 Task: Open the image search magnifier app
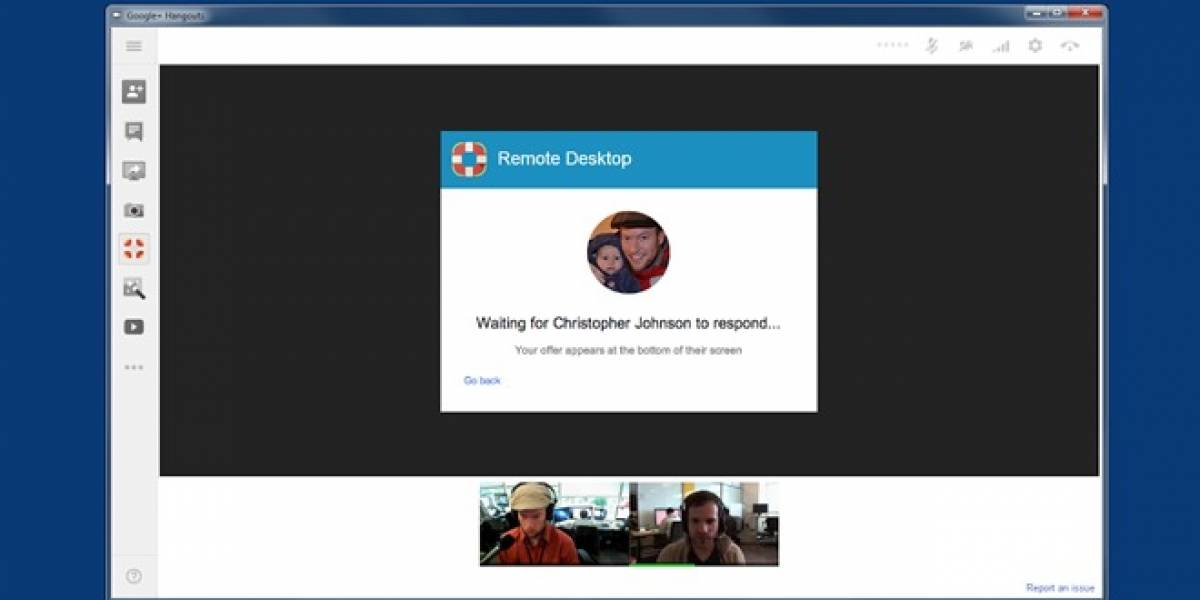pyautogui.click(x=134, y=288)
